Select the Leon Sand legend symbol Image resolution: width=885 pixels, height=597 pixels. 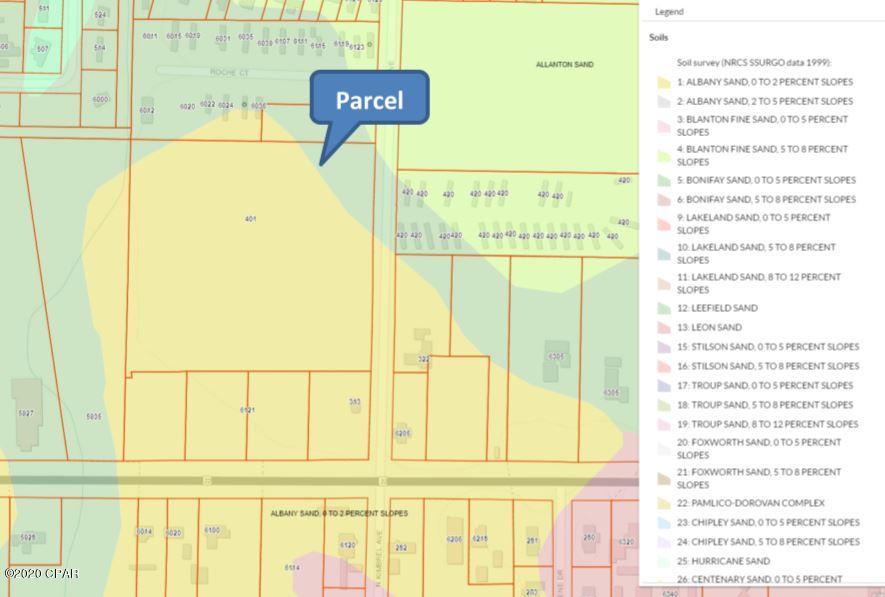[x=663, y=328]
